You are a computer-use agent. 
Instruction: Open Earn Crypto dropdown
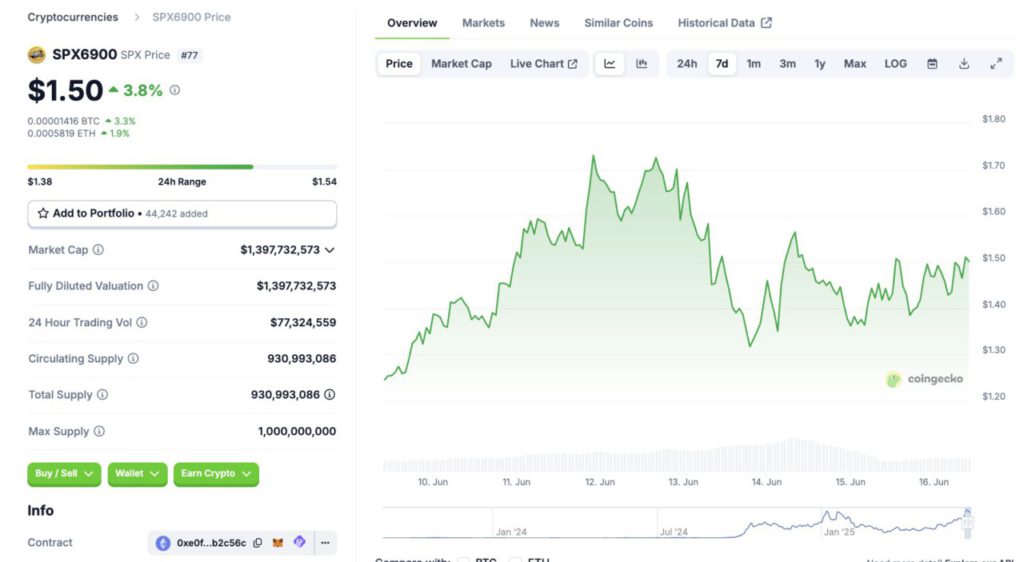(x=216, y=474)
